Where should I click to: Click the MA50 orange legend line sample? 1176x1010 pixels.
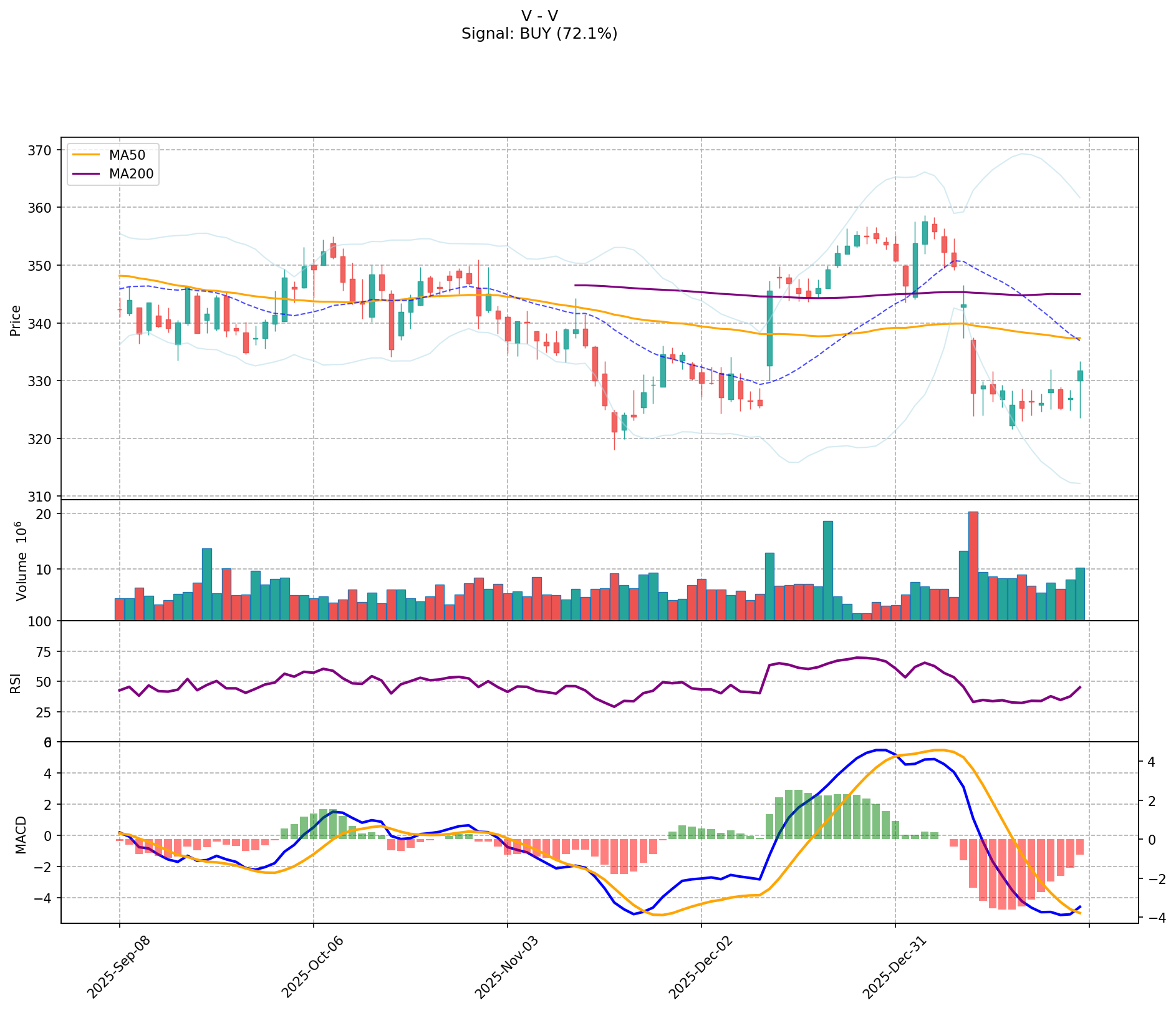87,156
